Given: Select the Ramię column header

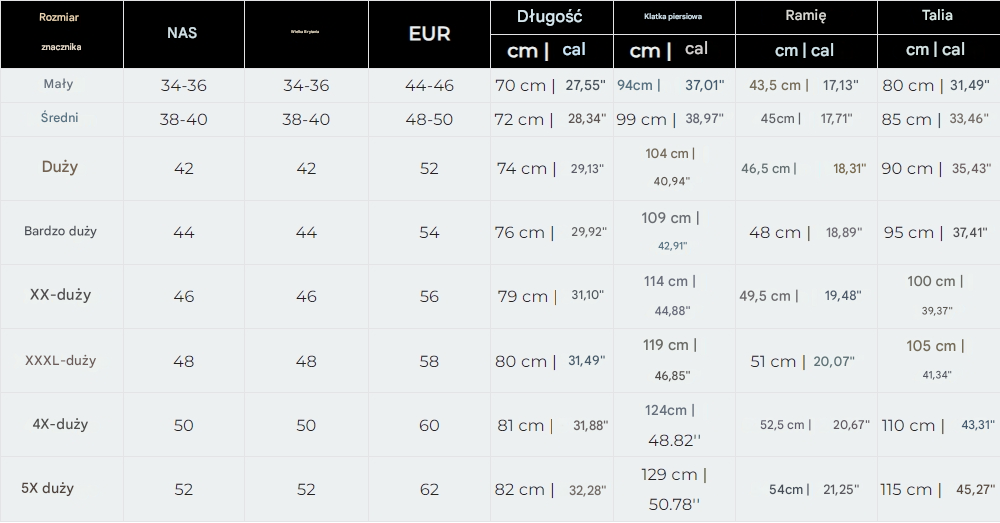Looking at the screenshot, I should click(805, 16).
